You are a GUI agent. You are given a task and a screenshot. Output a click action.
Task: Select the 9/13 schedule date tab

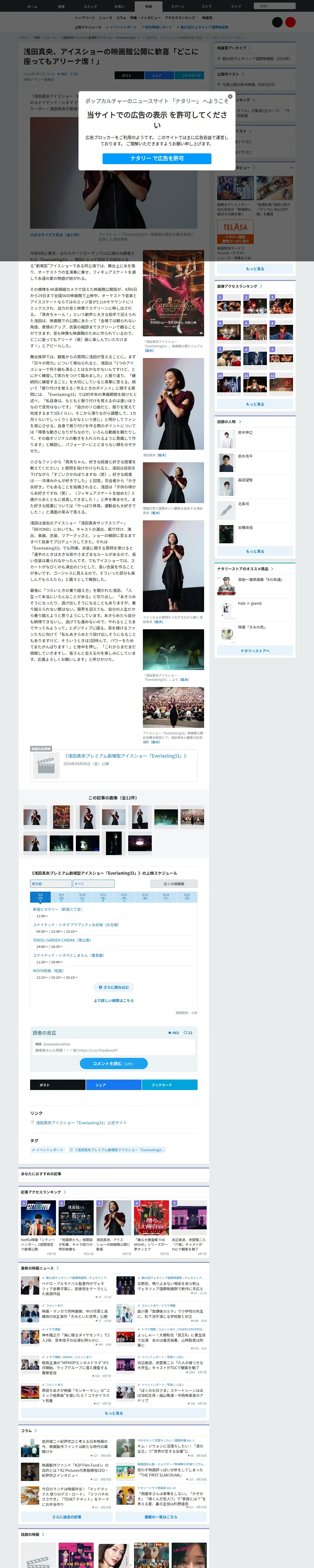click(145, 897)
